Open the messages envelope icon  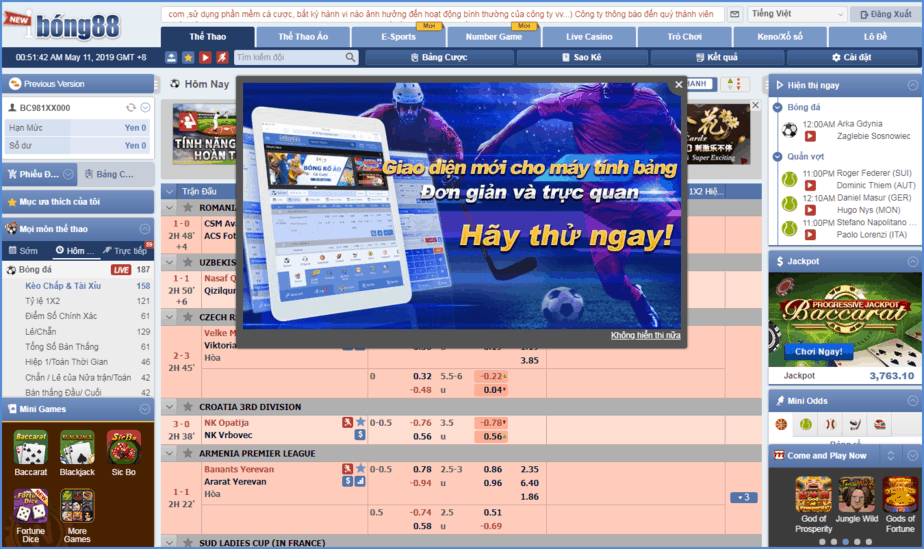click(x=735, y=14)
